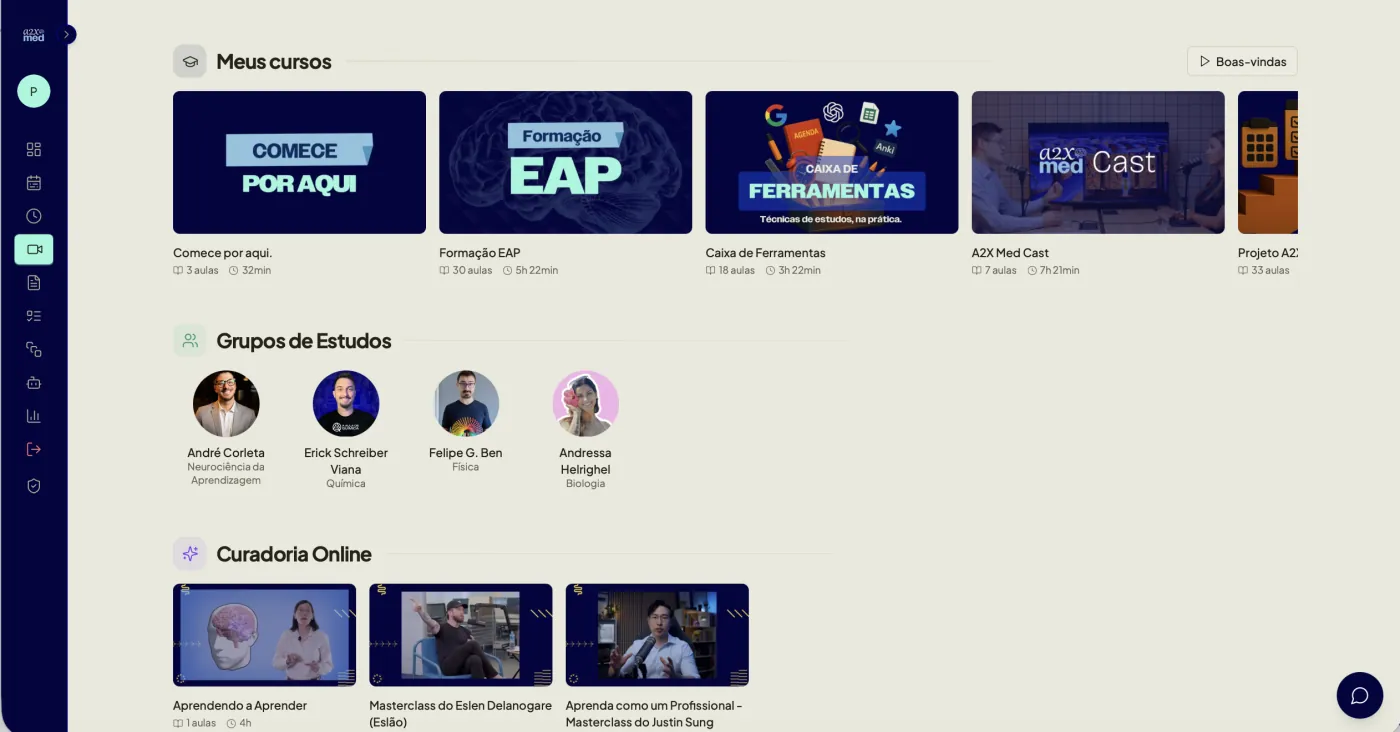Image resolution: width=1400 pixels, height=732 pixels.
Task: Open the Aprendendo a Aprender video thumbnail
Action: click(x=264, y=635)
